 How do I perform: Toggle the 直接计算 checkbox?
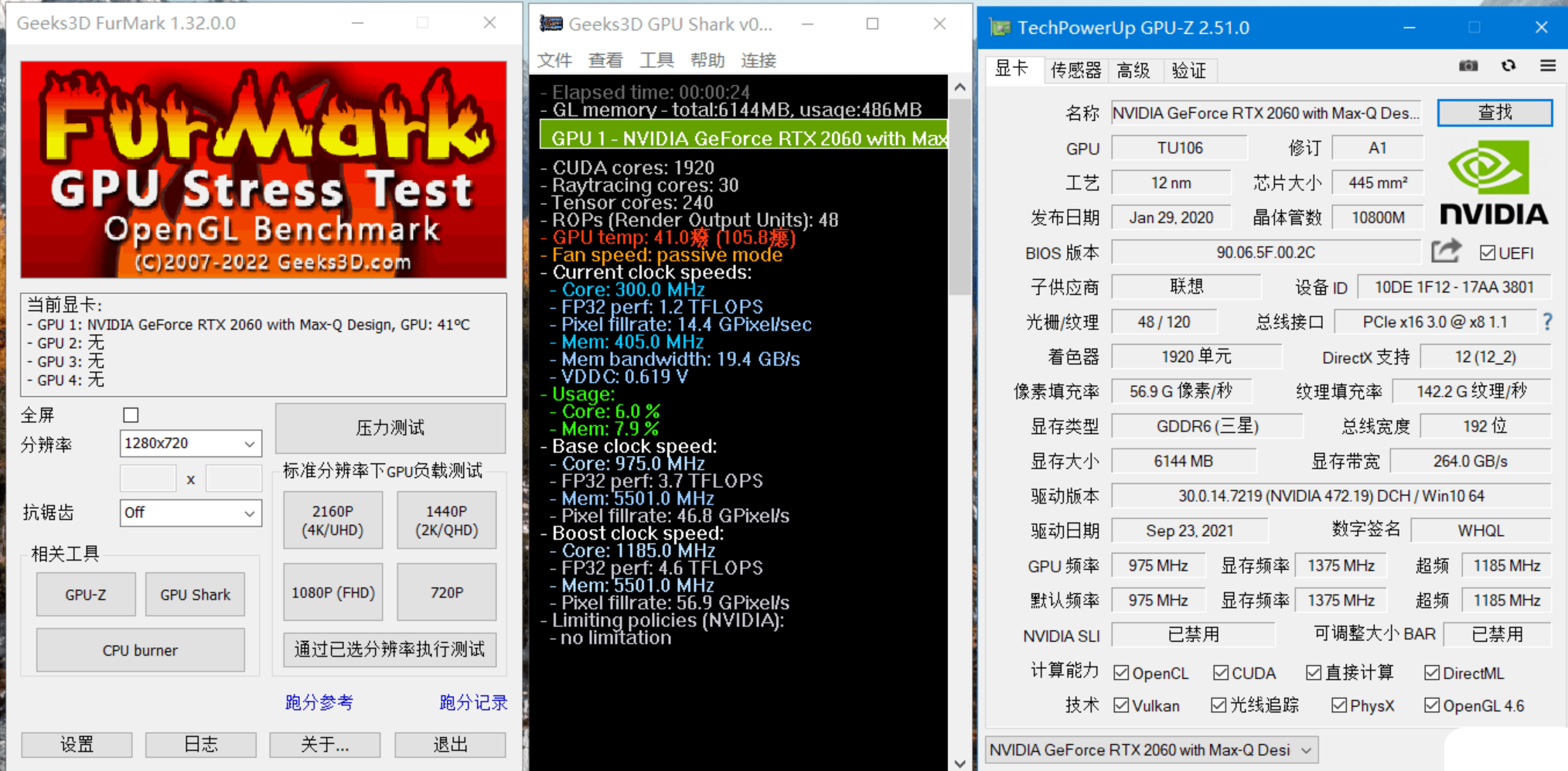click(x=1314, y=673)
